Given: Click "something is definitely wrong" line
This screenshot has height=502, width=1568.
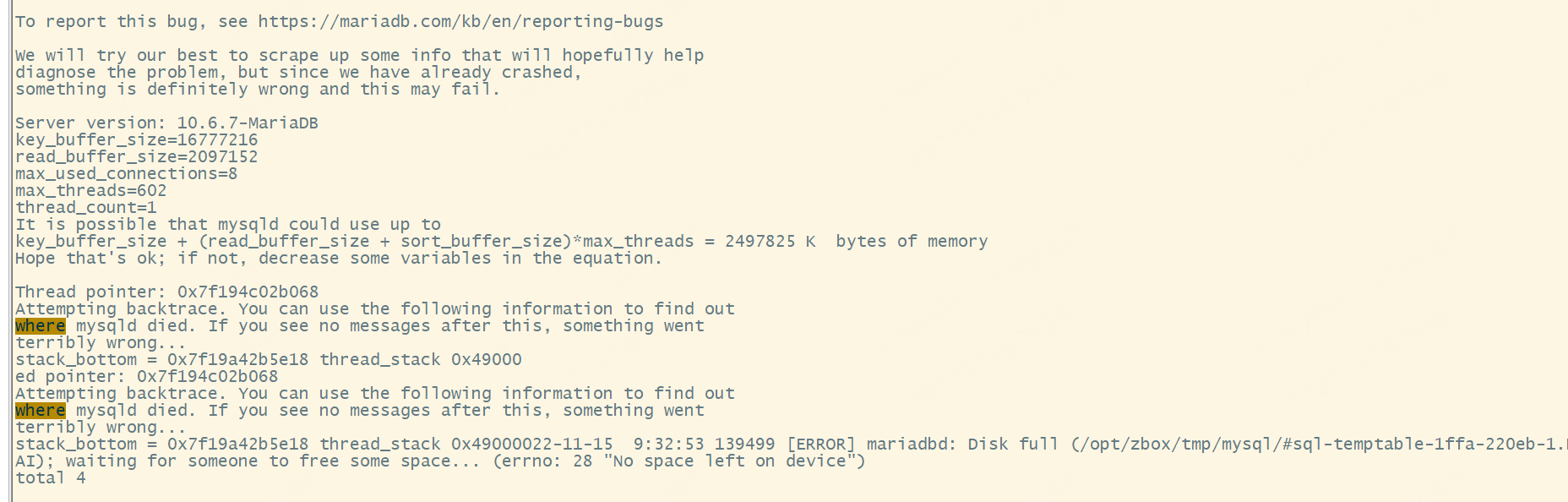Looking at the screenshot, I should pyautogui.click(x=257, y=90).
